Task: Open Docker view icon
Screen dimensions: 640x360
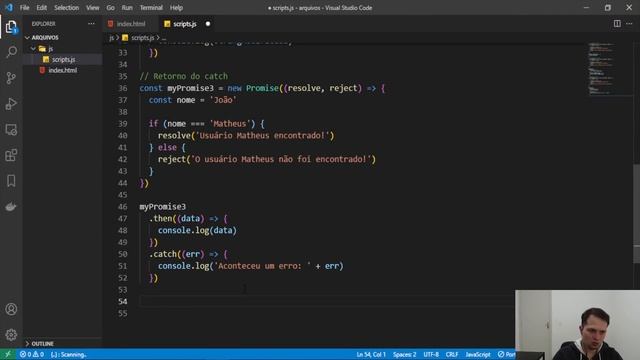Action: [x=11, y=207]
